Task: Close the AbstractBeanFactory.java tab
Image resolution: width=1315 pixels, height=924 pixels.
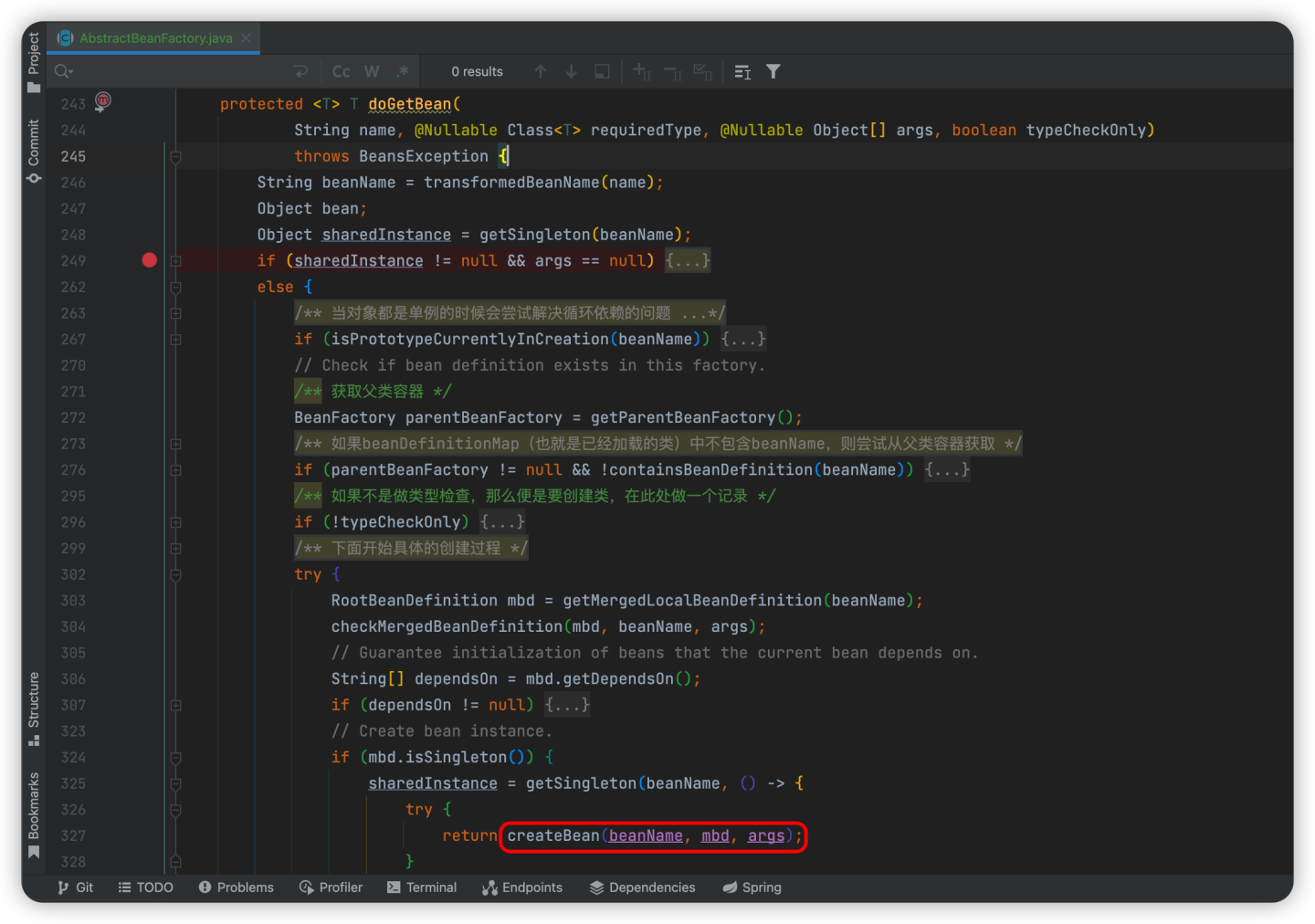Action: click(x=246, y=38)
